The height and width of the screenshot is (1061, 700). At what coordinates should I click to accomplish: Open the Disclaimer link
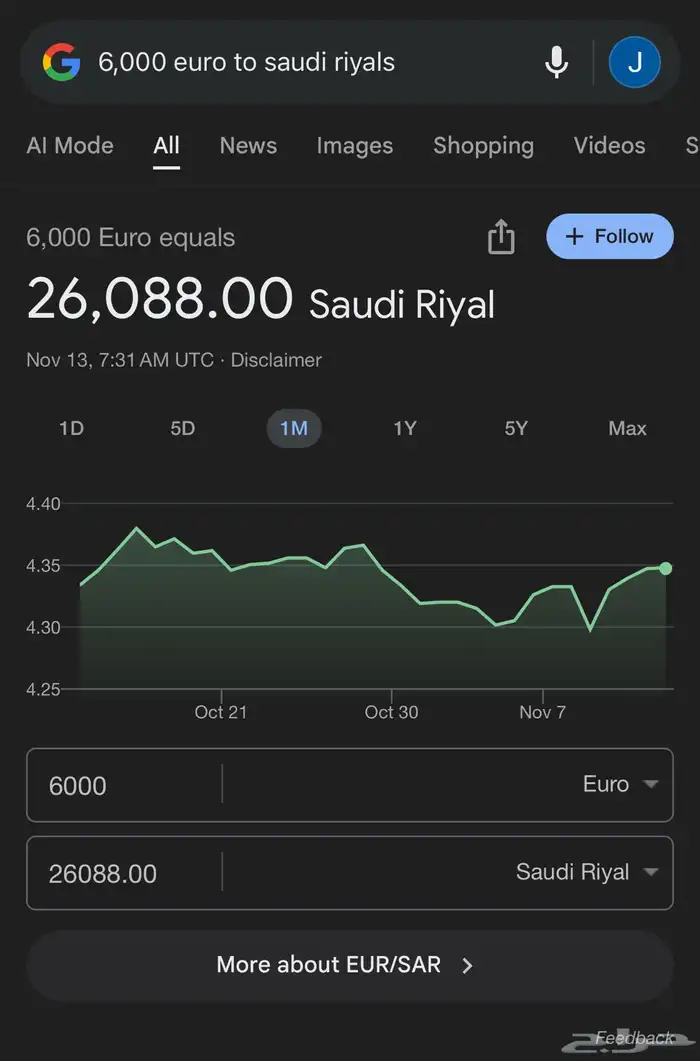pyautogui.click(x=276, y=360)
